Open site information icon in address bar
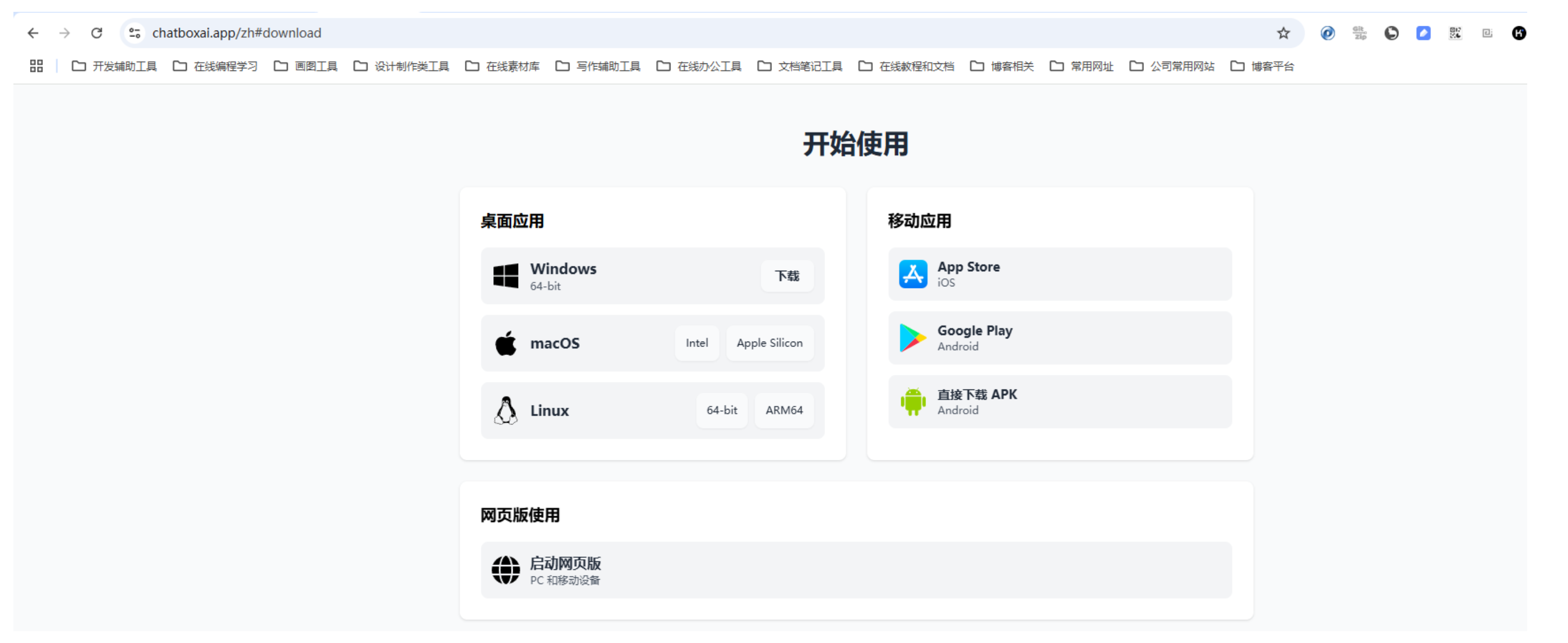This screenshot has width=1568, height=643. point(135,33)
